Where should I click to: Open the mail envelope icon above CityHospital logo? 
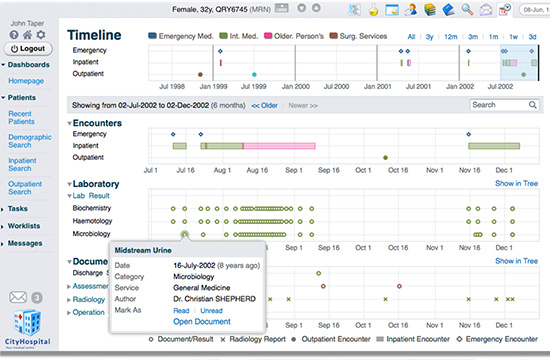pyautogui.click(x=18, y=298)
